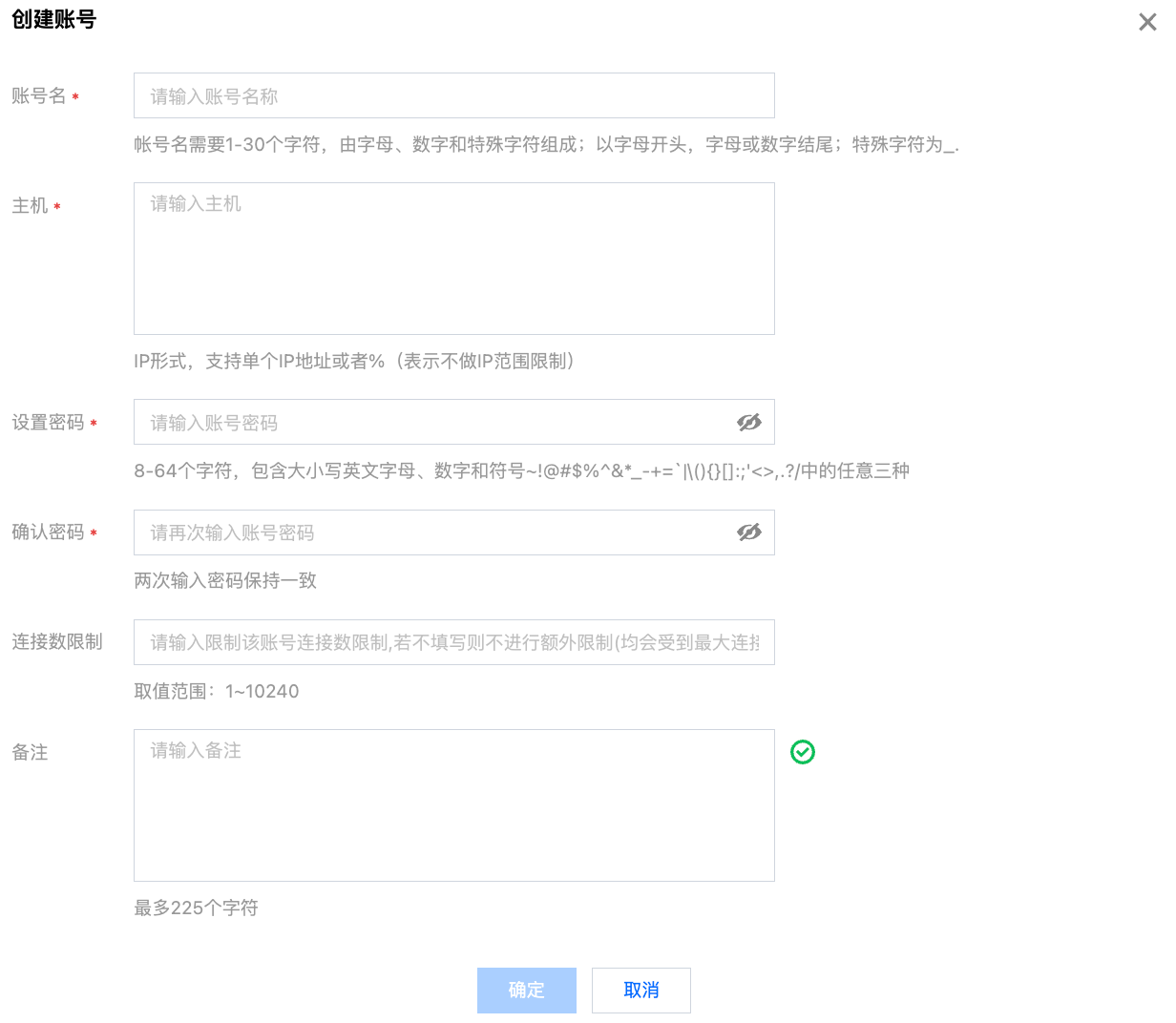Viewport: 1176px width, 1023px height.
Task: Click the 帐号名需要1-30个字符 hint
Action: [x=546, y=144]
